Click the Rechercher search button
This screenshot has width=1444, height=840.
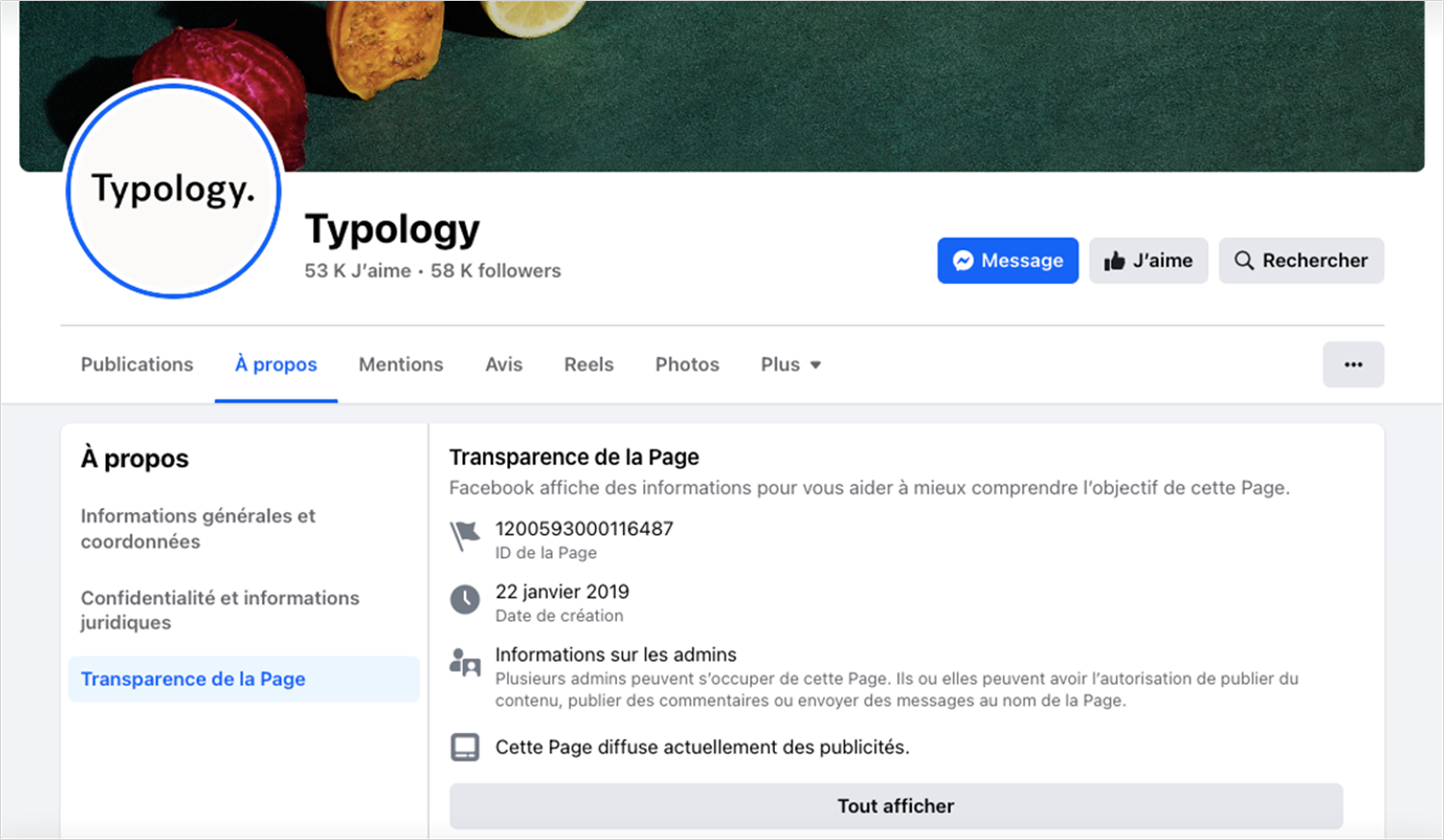click(x=1302, y=261)
